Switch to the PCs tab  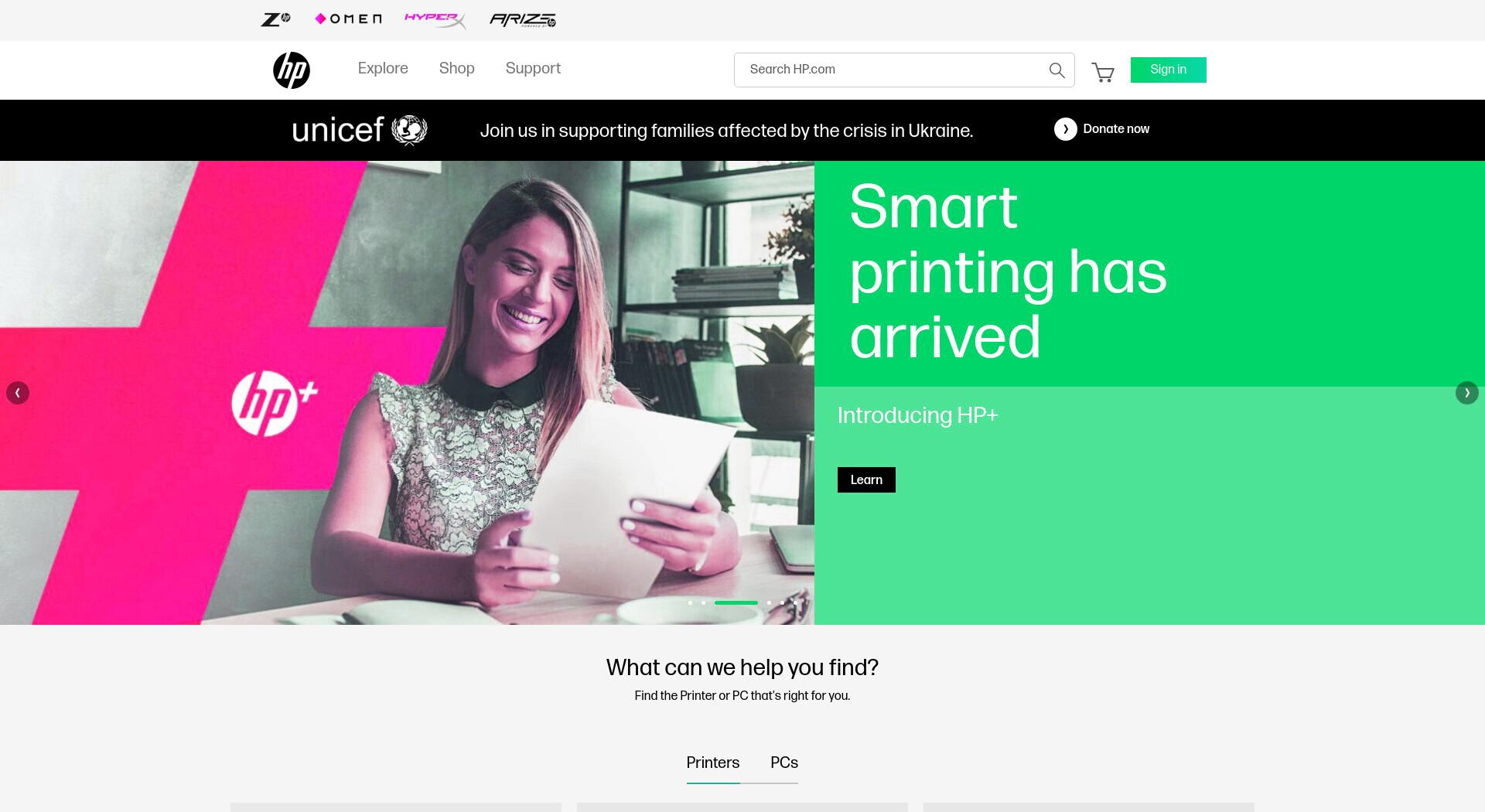click(x=784, y=763)
